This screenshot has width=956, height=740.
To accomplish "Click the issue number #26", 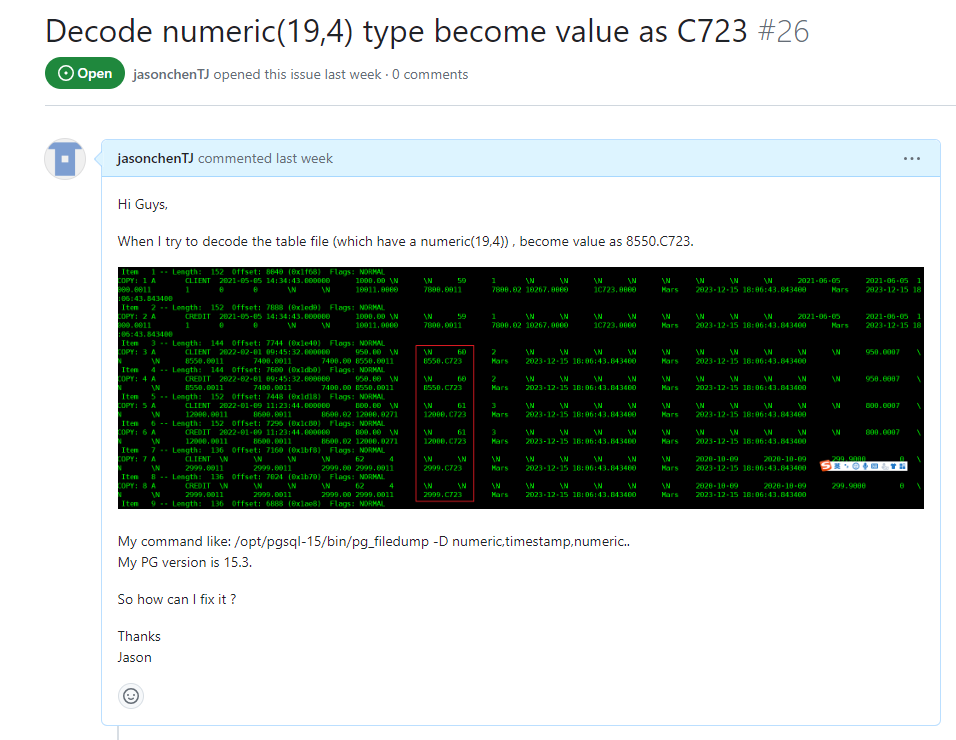I will pos(783,31).
